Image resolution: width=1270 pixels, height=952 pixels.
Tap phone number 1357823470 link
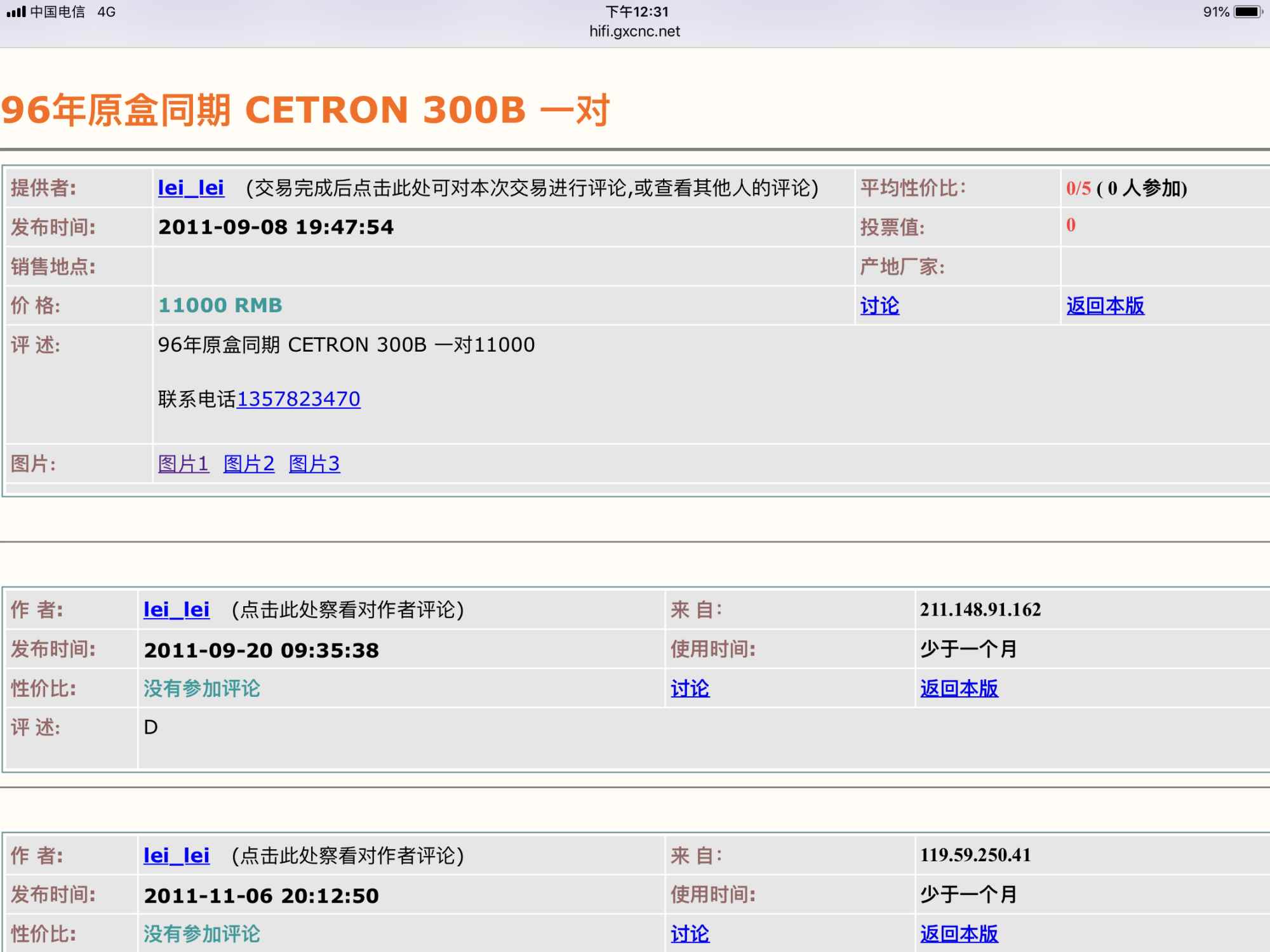point(298,399)
